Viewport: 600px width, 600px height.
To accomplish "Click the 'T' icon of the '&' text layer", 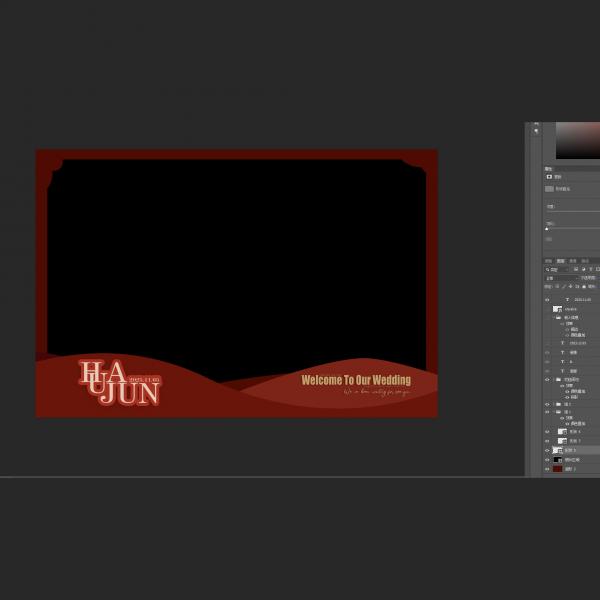I will click(562, 362).
